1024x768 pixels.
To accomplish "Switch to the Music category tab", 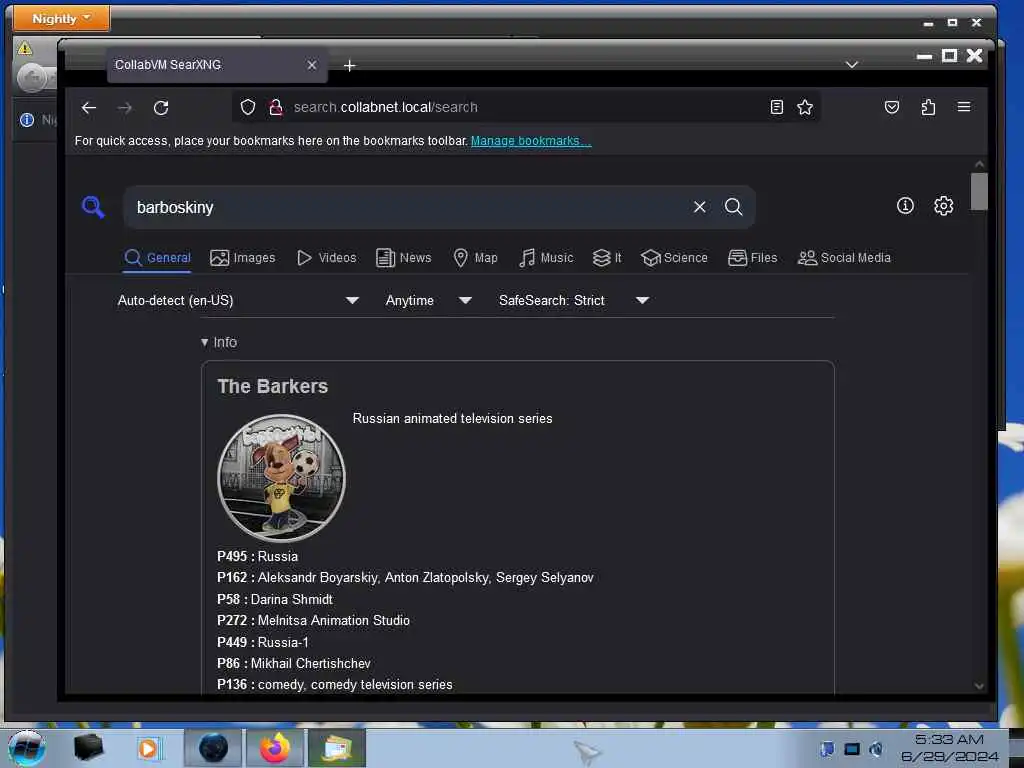I will (x=546, y=258).
